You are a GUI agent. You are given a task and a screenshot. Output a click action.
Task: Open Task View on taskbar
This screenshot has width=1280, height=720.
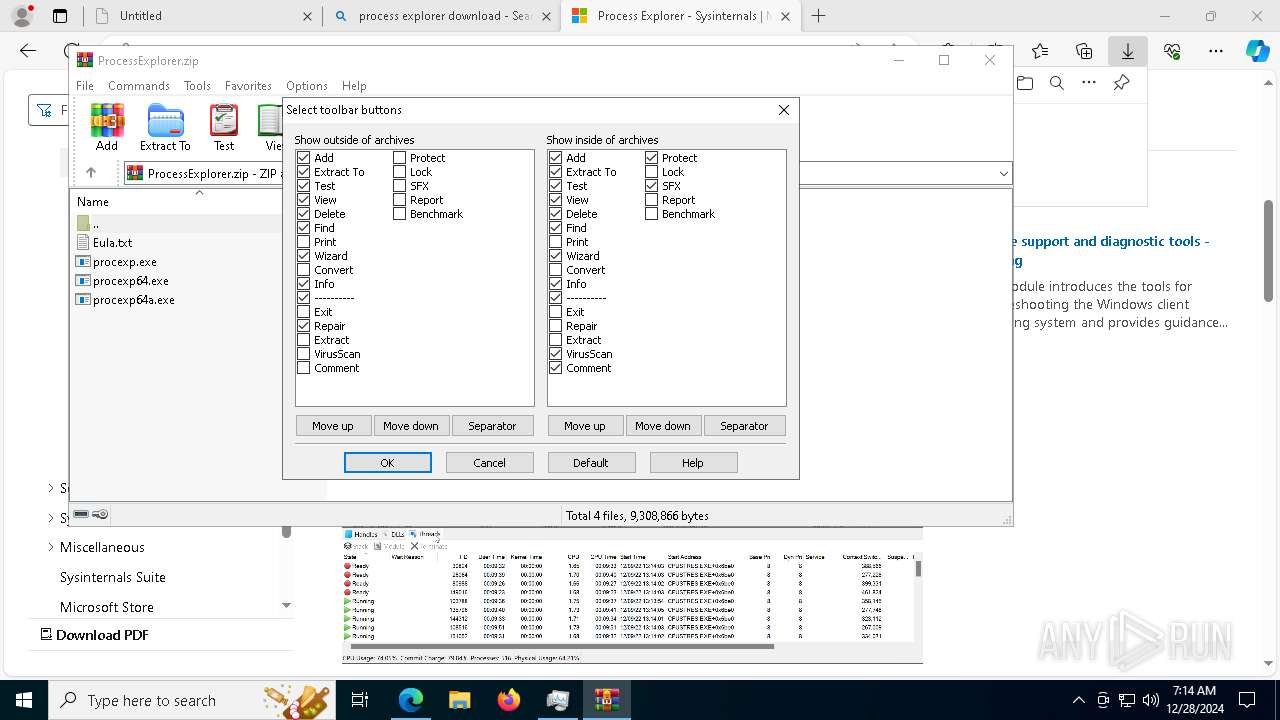[x=360, y=700]
